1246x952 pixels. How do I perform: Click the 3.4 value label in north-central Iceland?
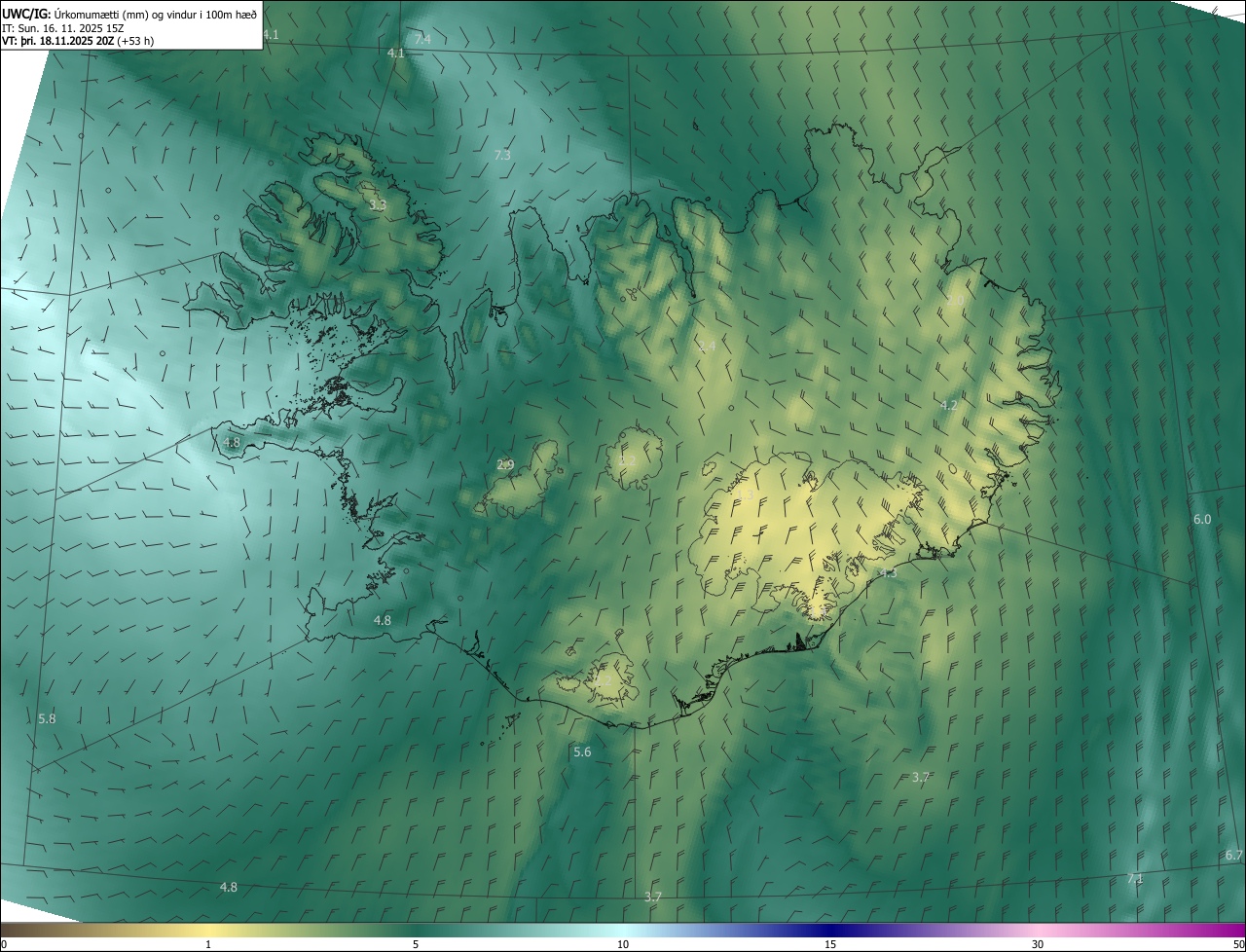tap(707, 346)
